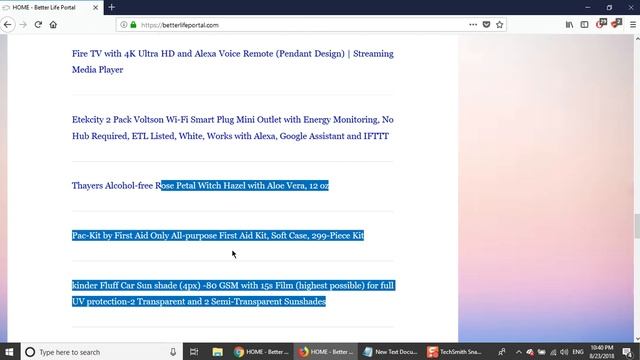Click the forward navigation arrow

tap(23, 24)
